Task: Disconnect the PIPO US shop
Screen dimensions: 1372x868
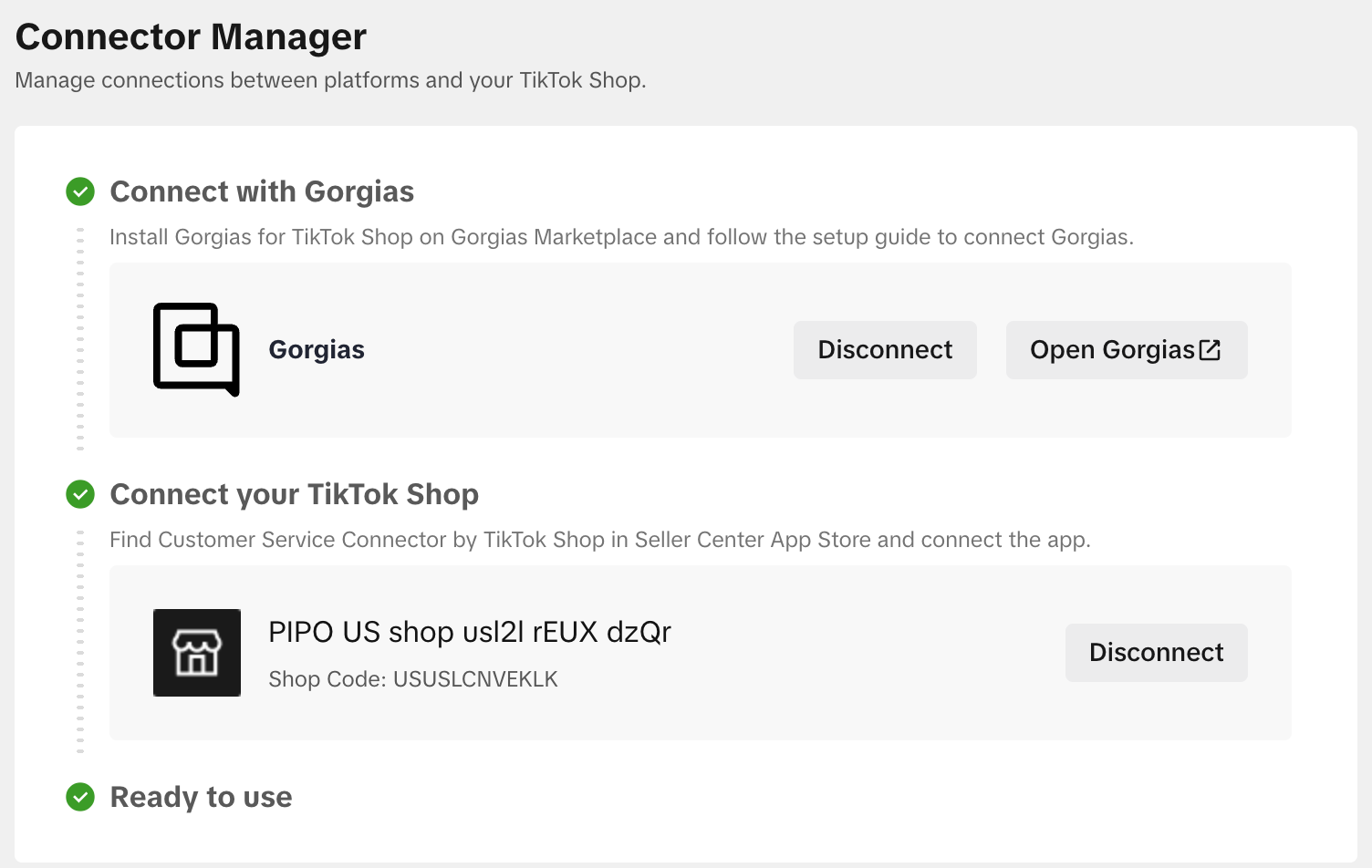Action: [x=1156, y=653]
